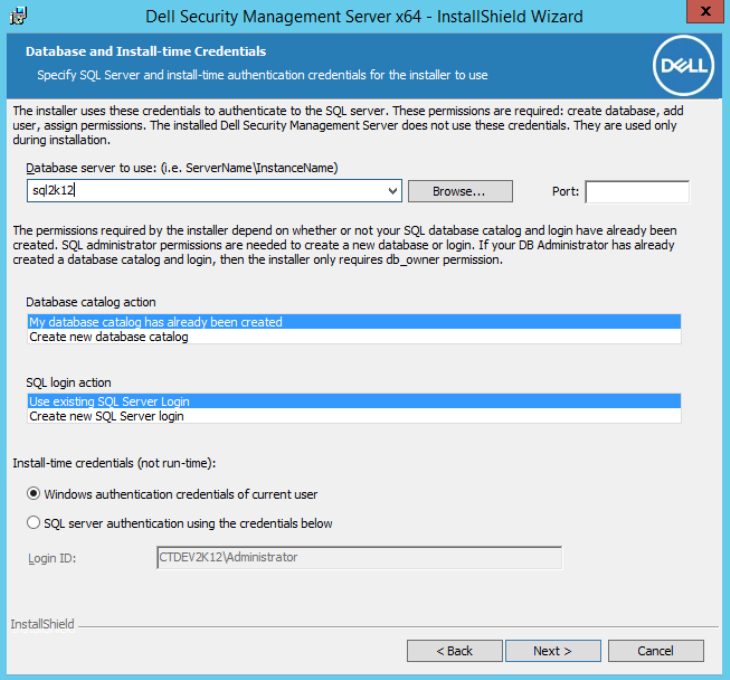Go to previous step with Back

pos(454,651)
